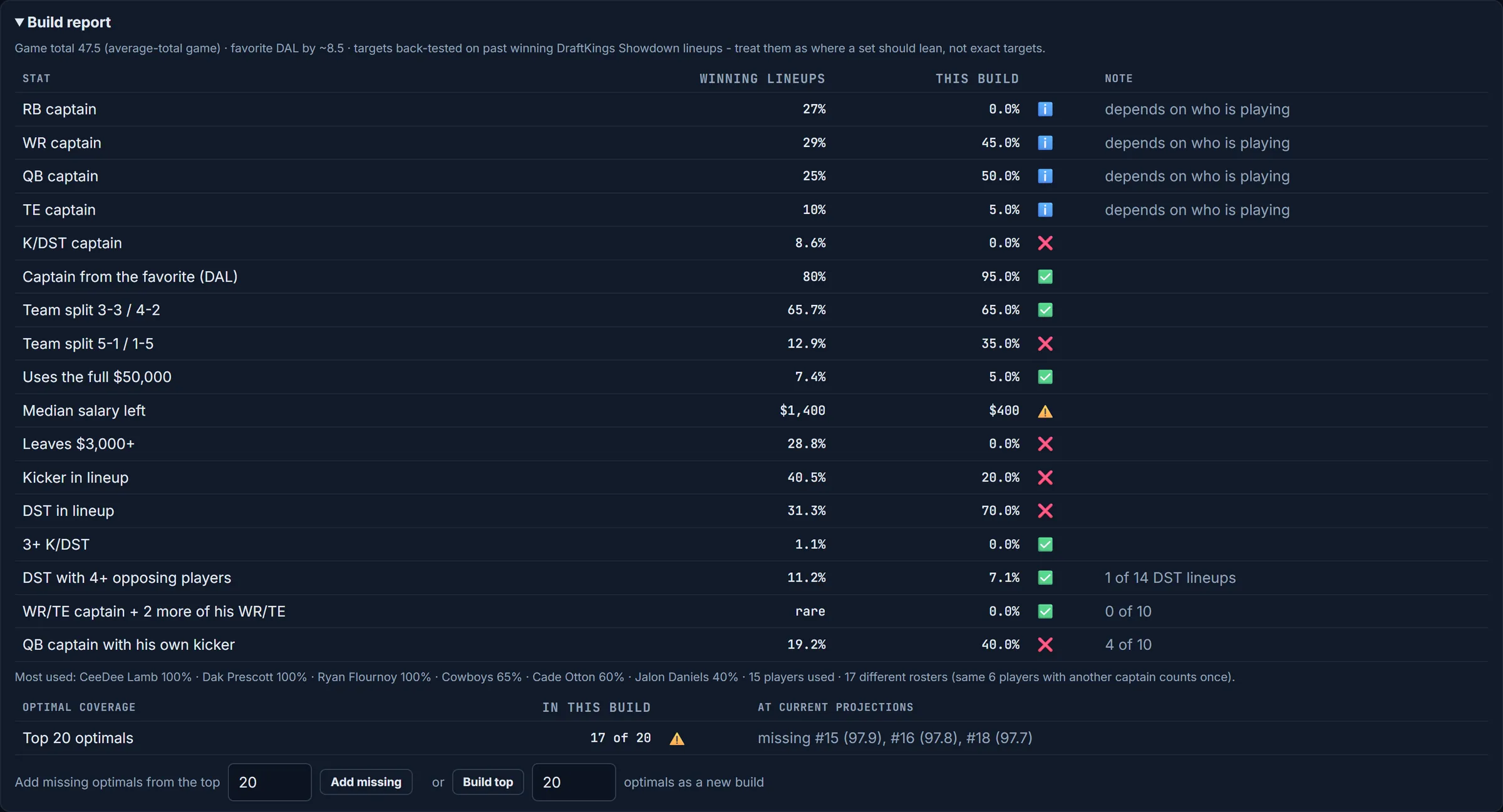Click the info icon in WR captain row
The height and width of the screenshot is (812, 1503).
(x=1045, y=143)
